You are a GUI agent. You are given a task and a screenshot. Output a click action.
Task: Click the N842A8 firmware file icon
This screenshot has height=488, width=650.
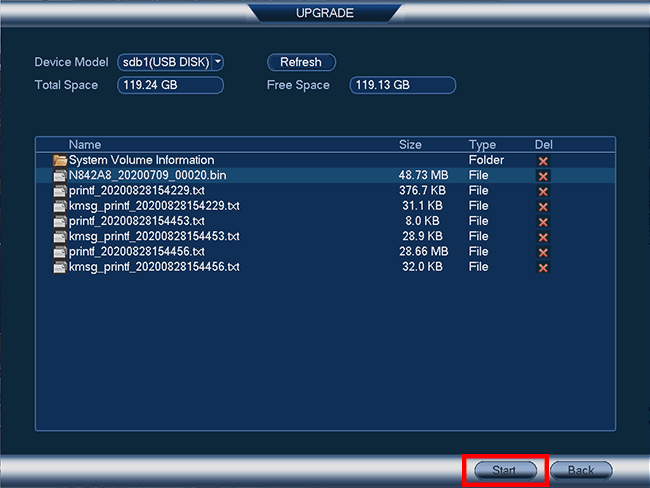(x=60, y=176)
